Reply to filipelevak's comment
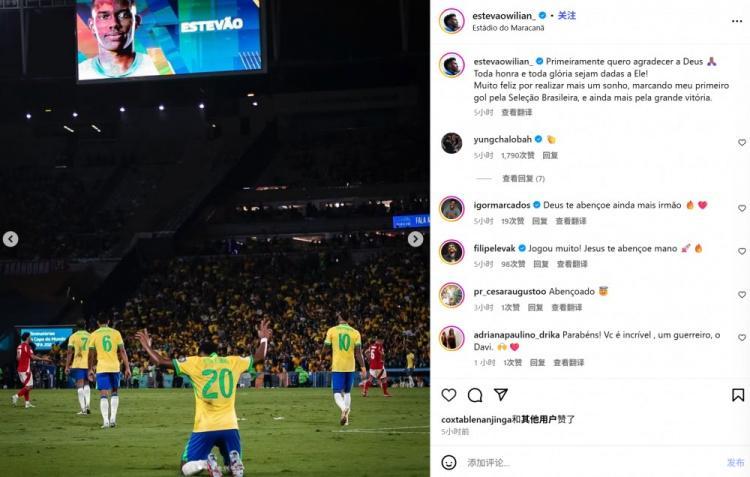Image resolution: width=750 pixels, height=477 pixels. point(540,264)
